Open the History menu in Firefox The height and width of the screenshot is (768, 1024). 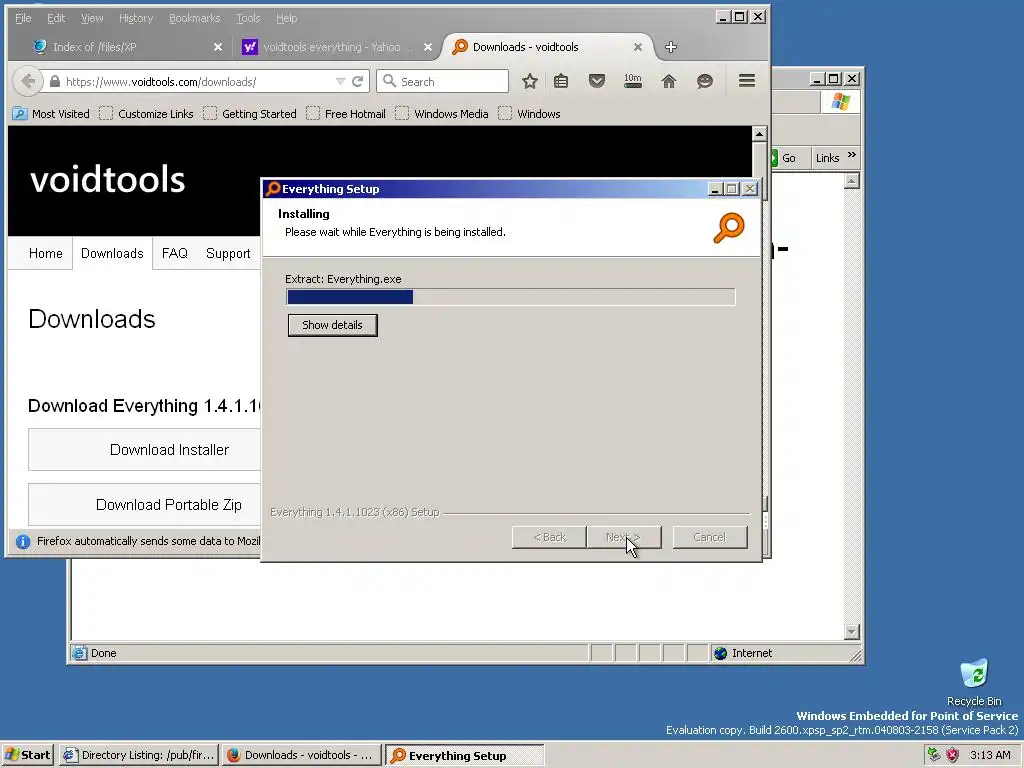pyautogui.click(x=136, y=18)
